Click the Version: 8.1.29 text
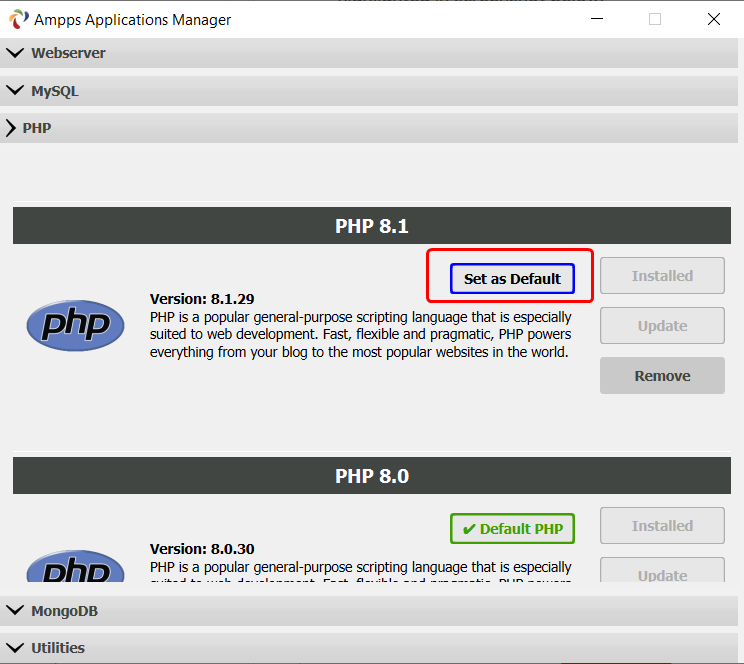Image resolution: width=744 pixels, height=664 pixels. pos(202,299)
